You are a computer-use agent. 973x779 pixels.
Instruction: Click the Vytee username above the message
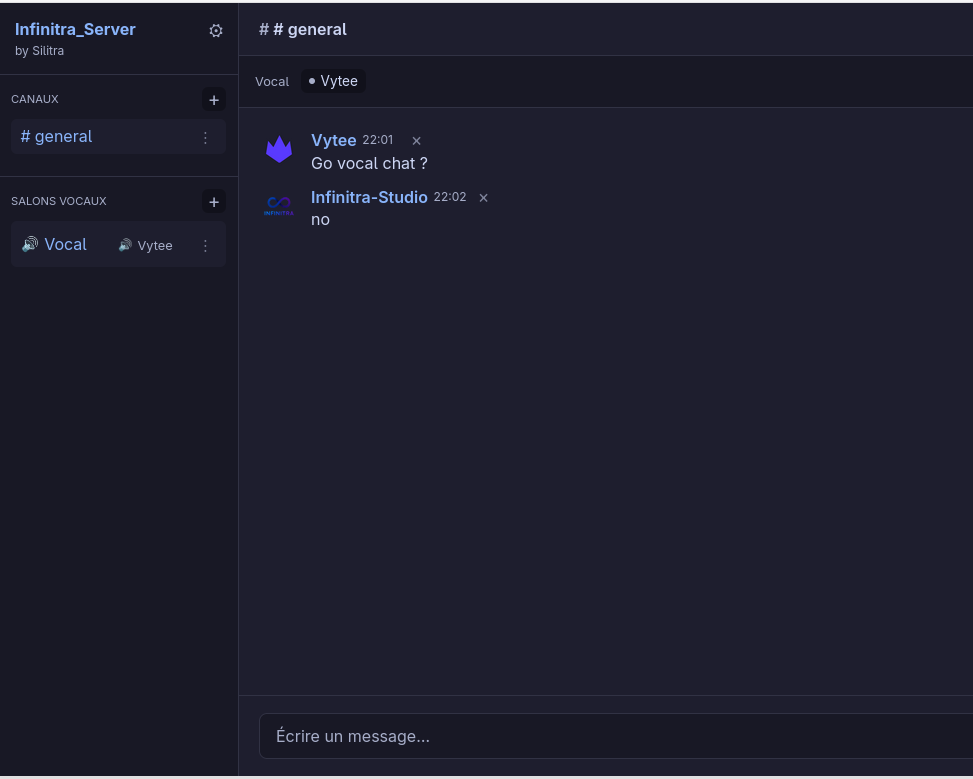(x=333, y=140)
